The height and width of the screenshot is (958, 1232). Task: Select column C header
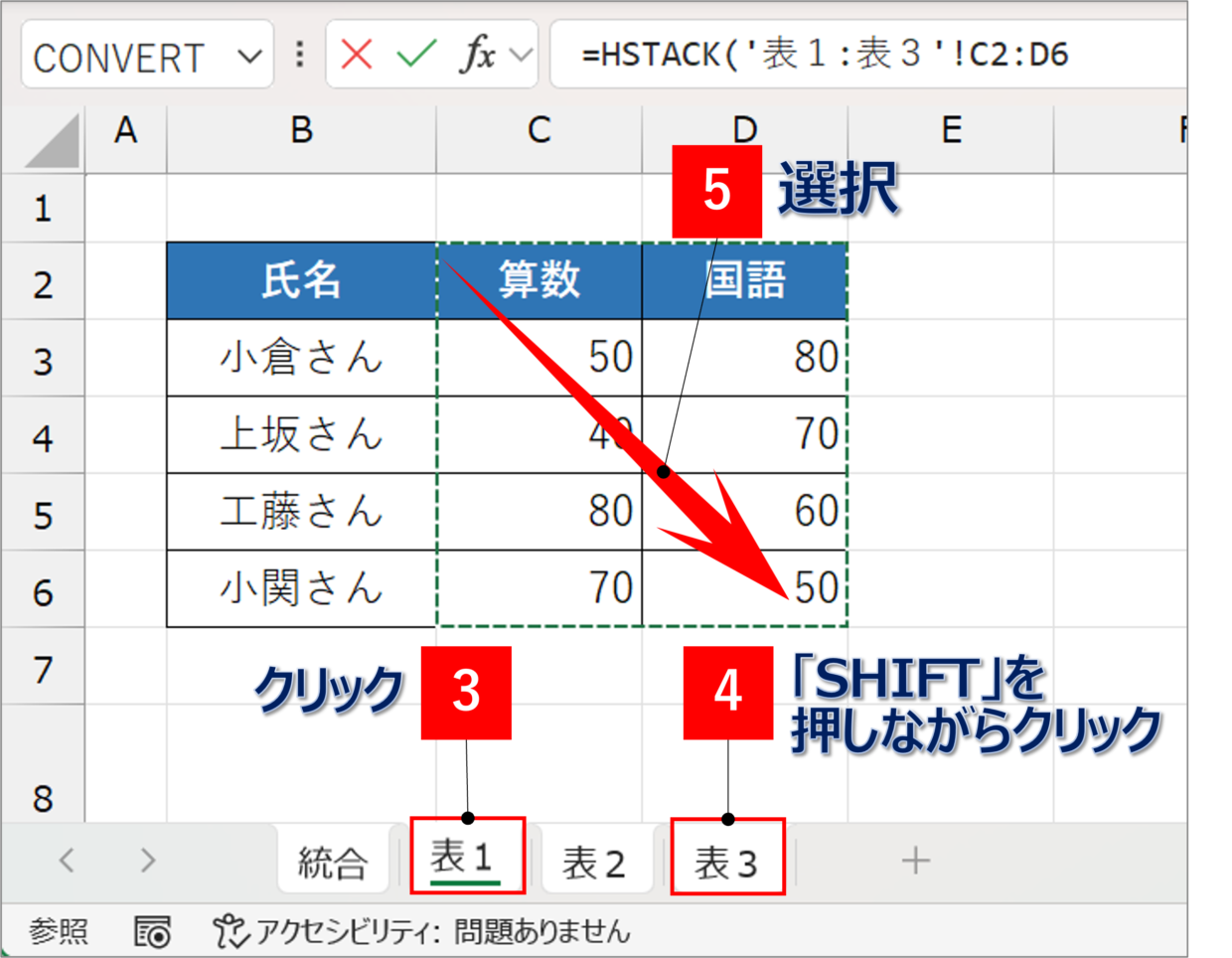pos(539,130)
